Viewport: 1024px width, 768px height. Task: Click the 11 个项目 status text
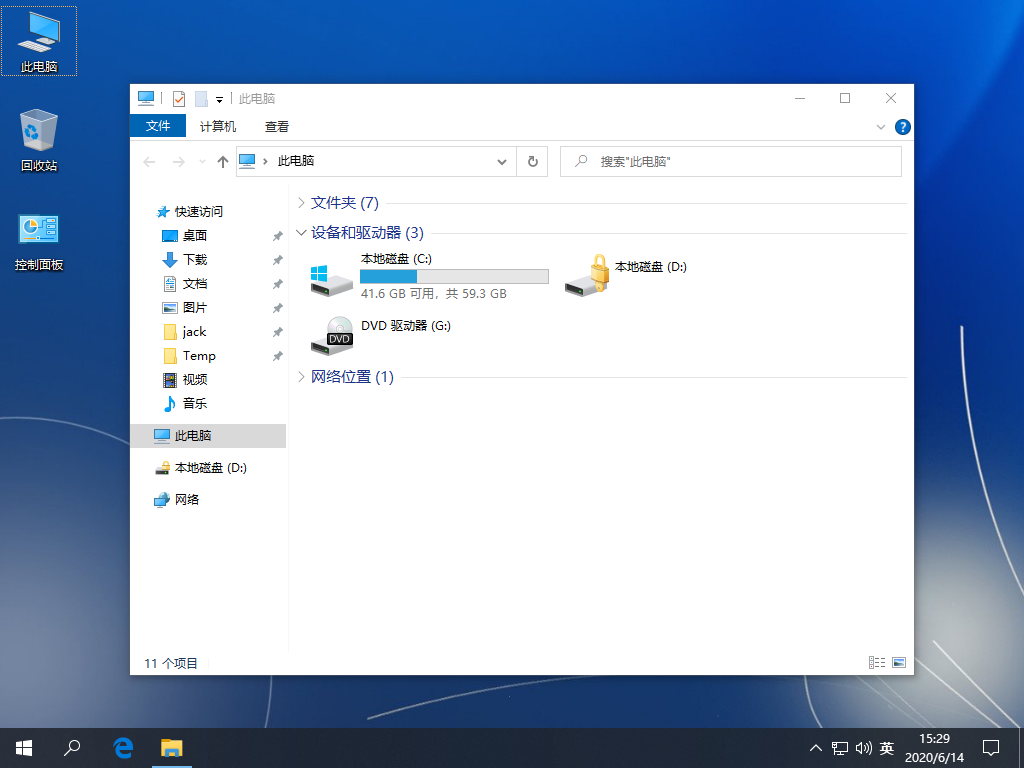point(170,664)
